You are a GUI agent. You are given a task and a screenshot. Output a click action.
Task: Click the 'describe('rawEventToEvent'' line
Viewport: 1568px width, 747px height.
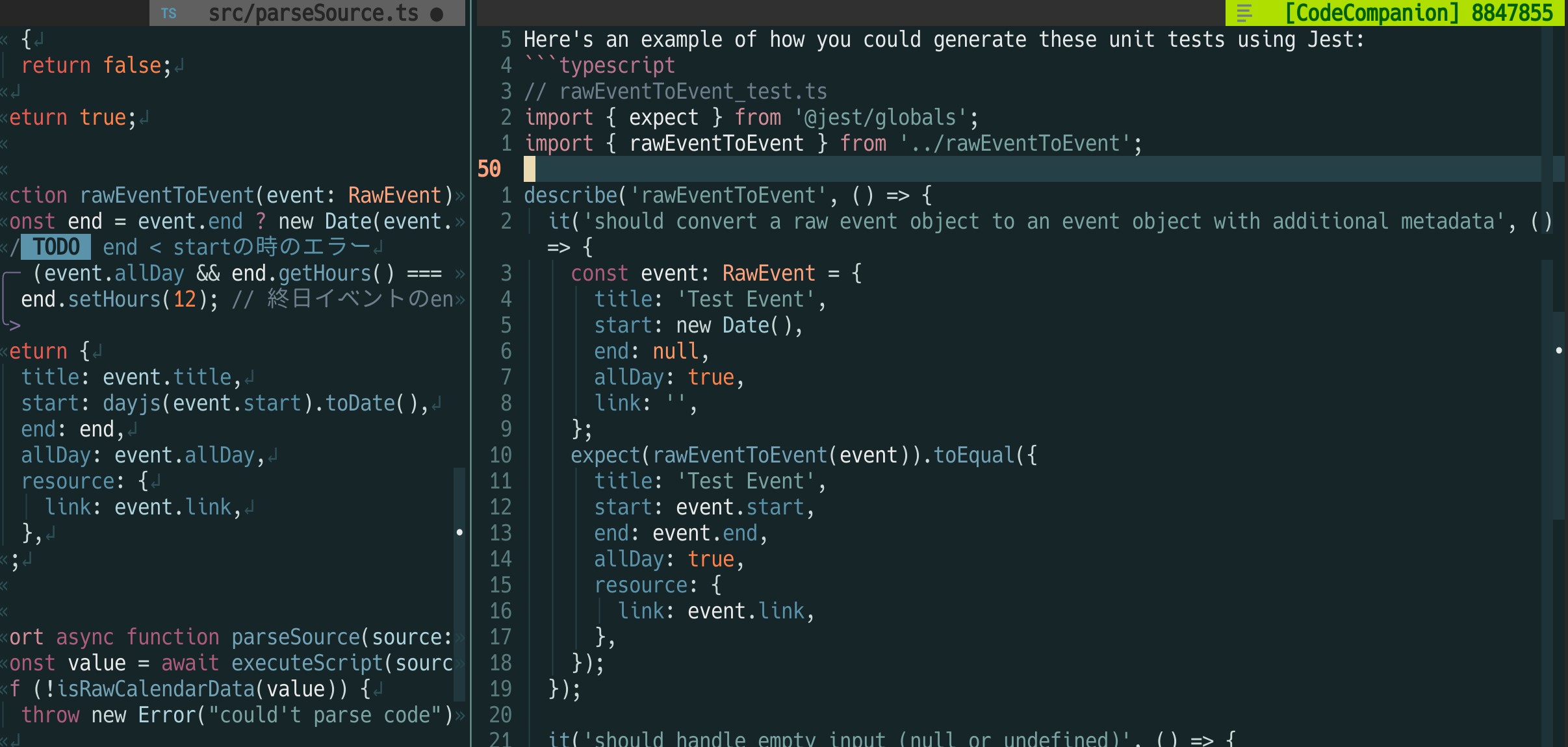coord(728,196)
